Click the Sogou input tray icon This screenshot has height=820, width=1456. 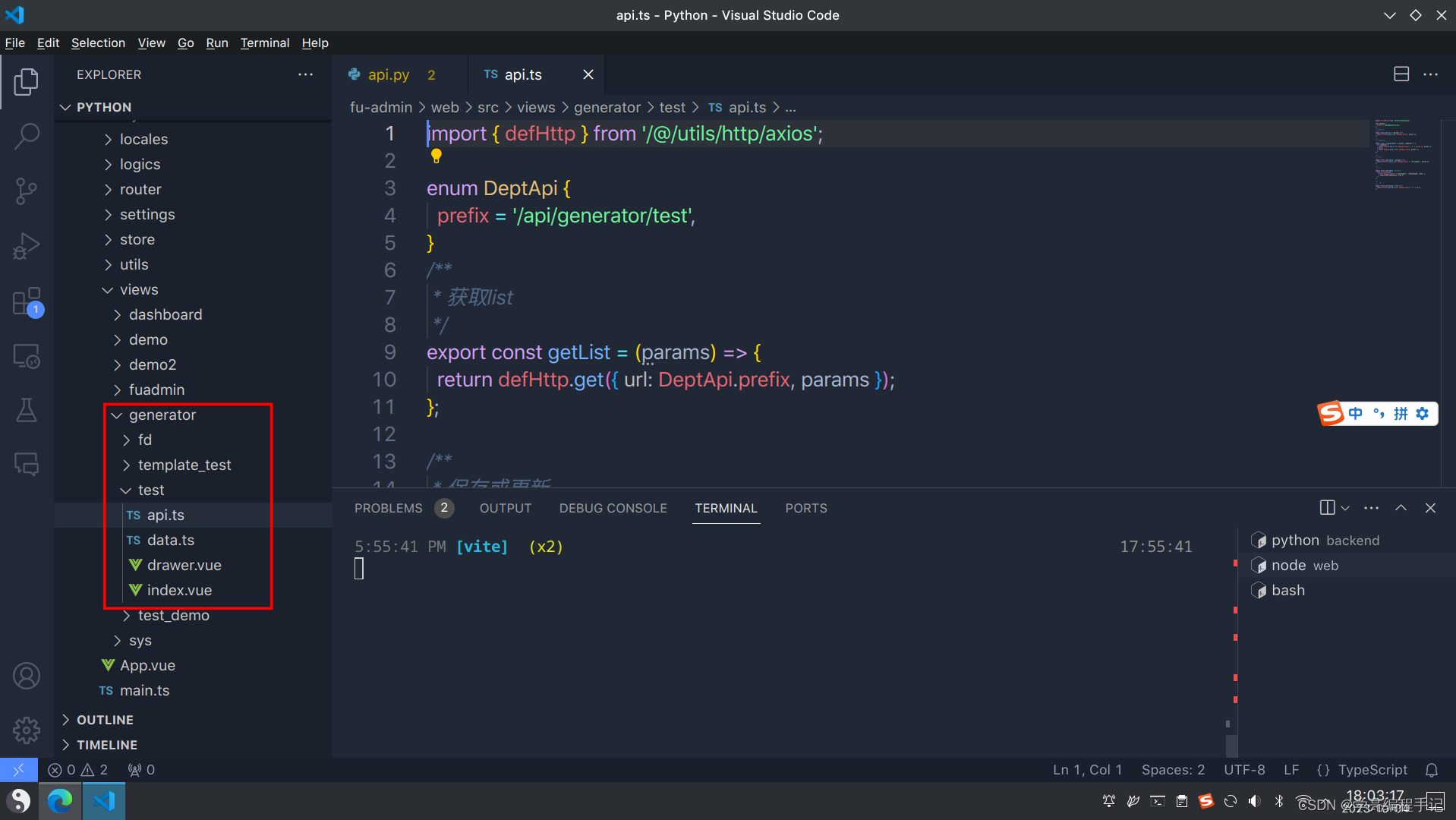[1206, 800]
